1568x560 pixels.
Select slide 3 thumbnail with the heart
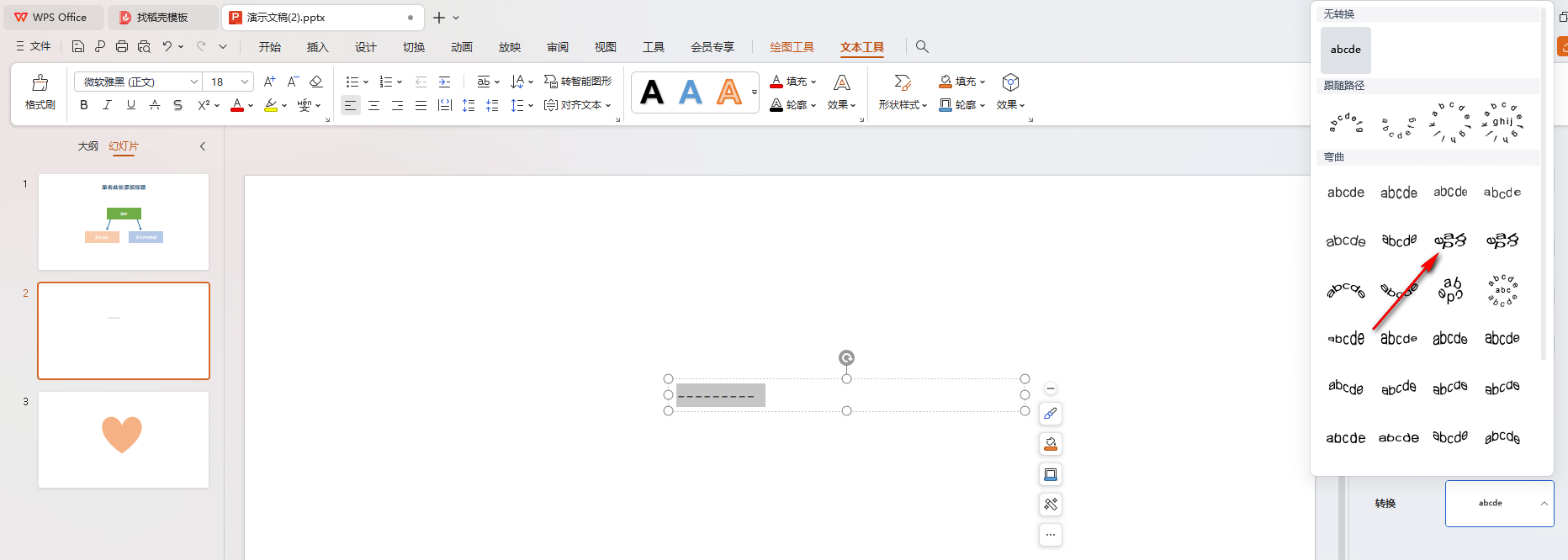coord(124,440)
